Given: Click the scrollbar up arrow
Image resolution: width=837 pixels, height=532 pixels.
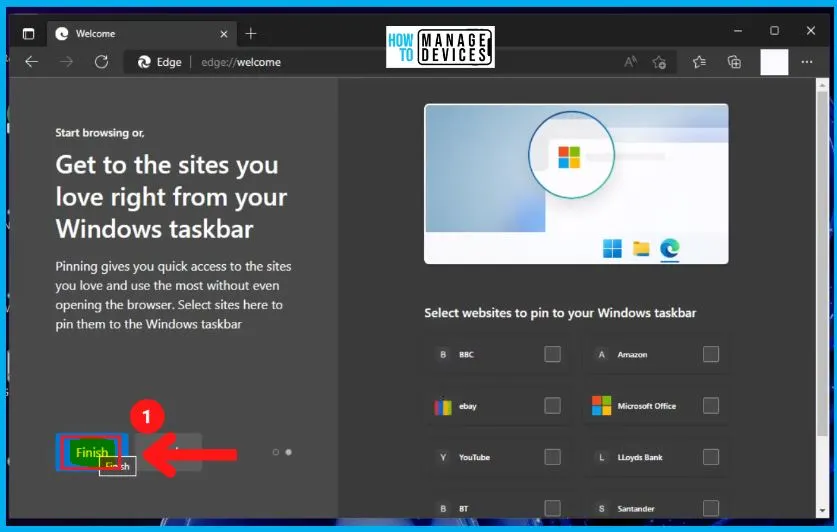Looking at the screenshot, I should pyautogui.click(x=822, y=85).
